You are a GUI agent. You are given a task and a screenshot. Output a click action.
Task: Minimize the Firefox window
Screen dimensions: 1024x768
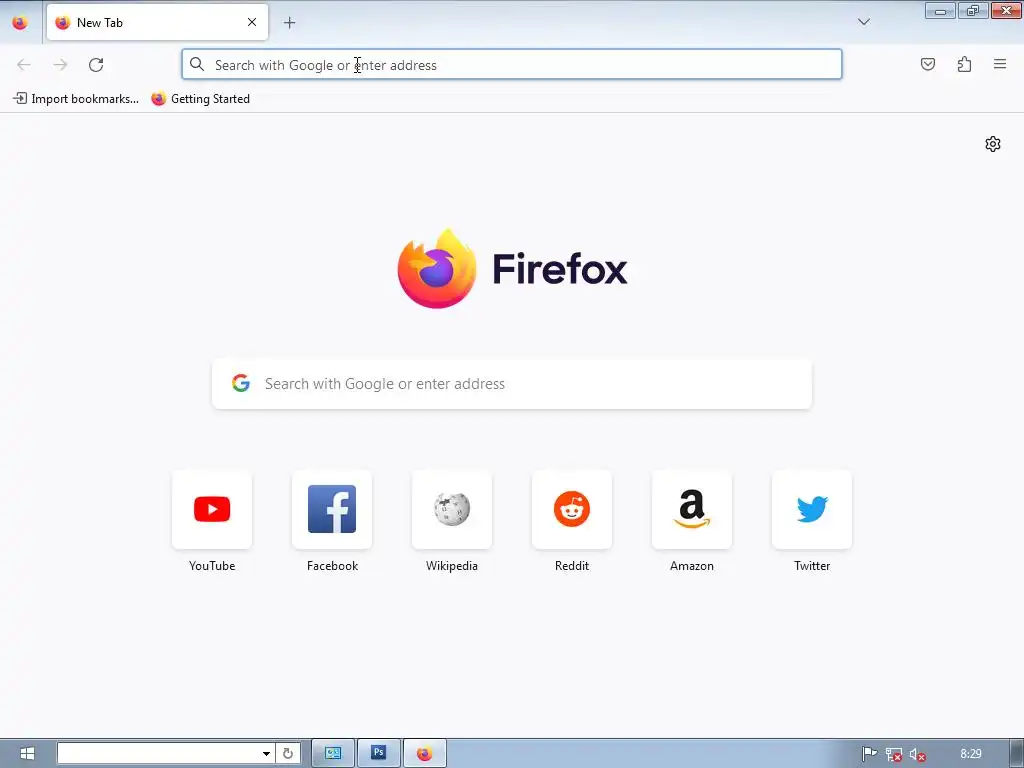940,10
